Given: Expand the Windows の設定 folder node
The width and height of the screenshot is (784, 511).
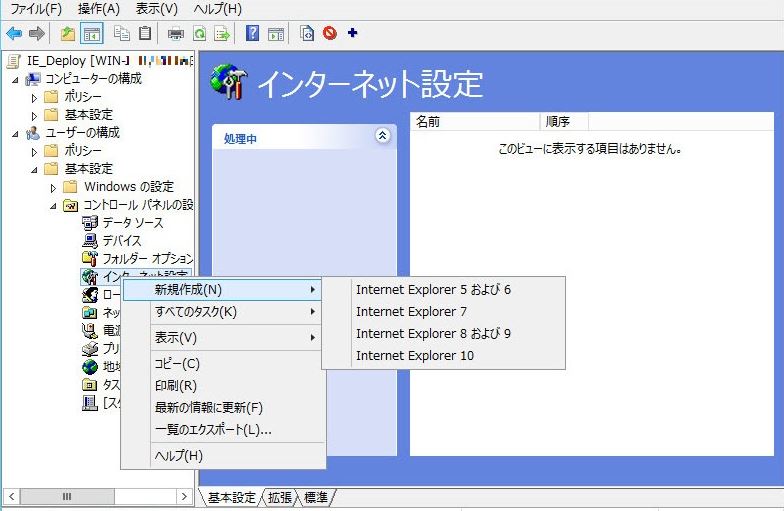Looking at the screenshot, I should tap(53, 187).
